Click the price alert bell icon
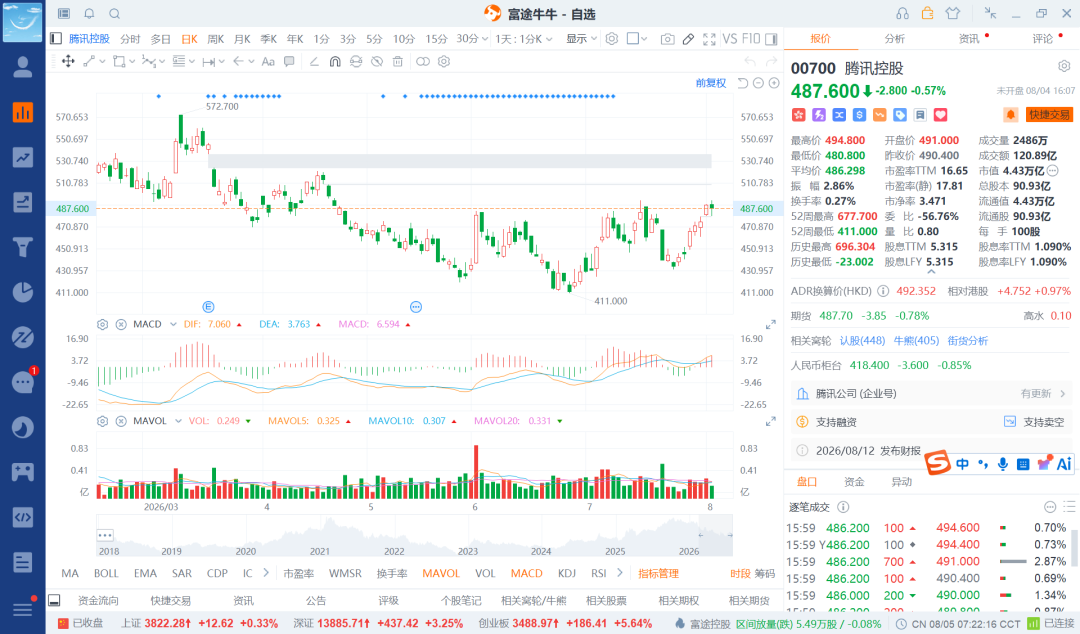Image resolution: width=1080 pixels, height=634 pixels. click(x=1010, y=114)
